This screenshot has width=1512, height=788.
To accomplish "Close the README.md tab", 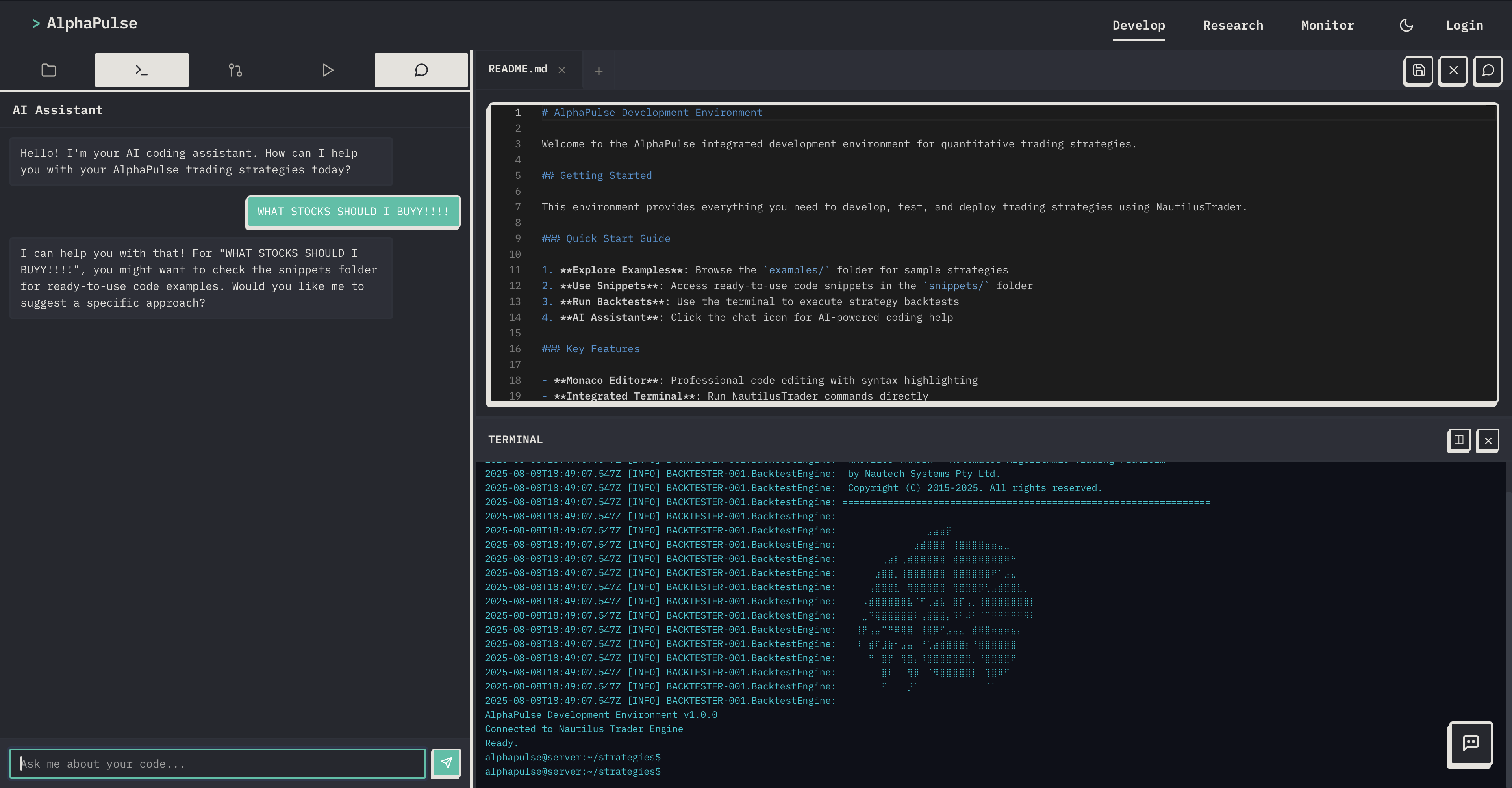I will click(x=562, y=70).
